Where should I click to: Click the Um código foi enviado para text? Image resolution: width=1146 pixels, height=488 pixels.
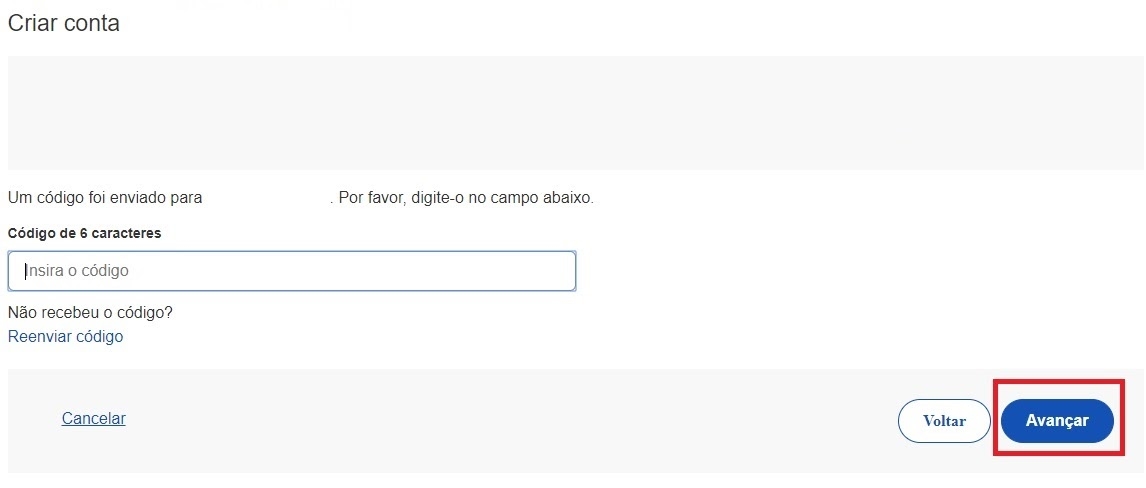(105, 198)
